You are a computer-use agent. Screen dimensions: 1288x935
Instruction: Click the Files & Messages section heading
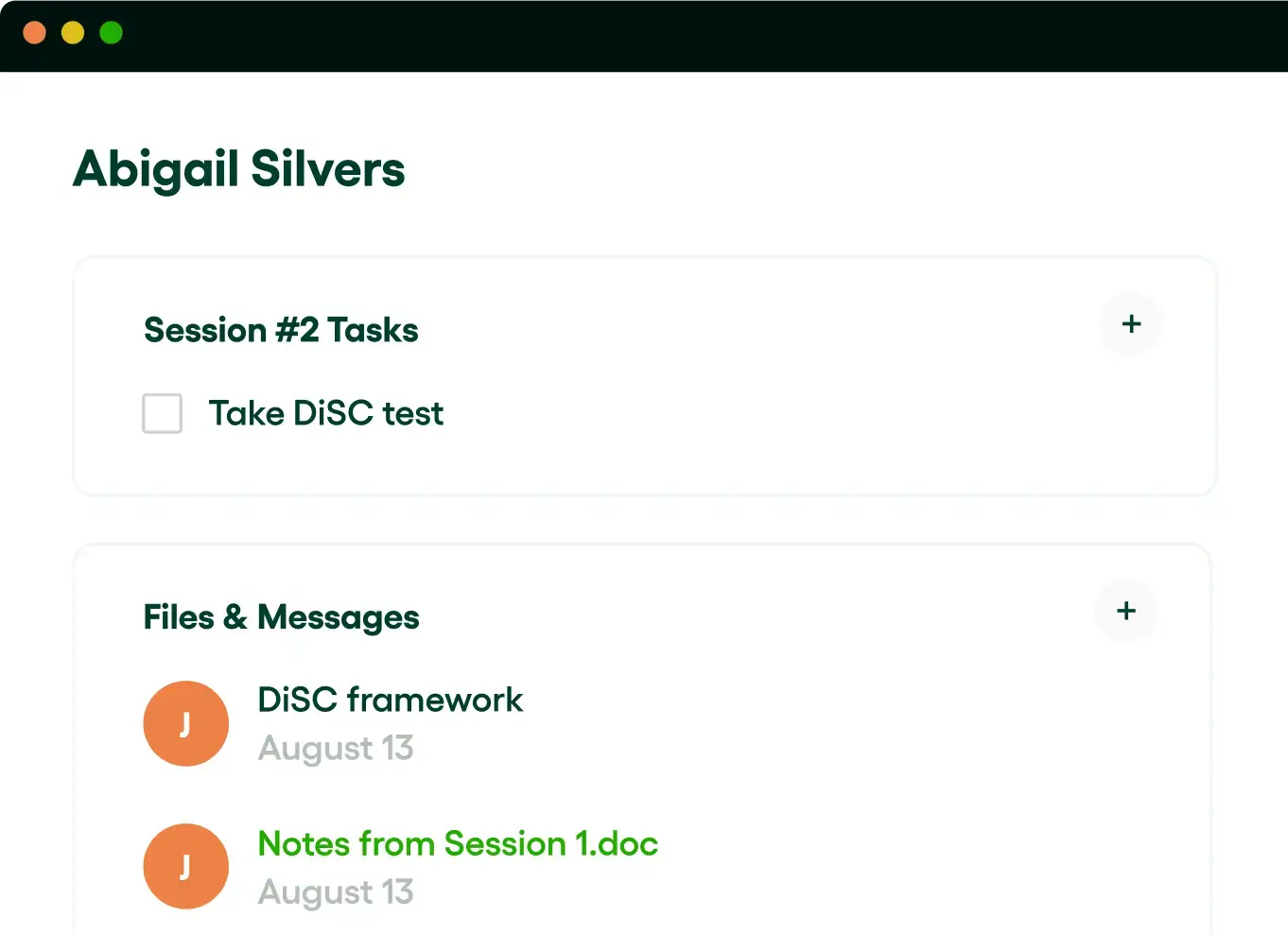(x=281, y=617)
